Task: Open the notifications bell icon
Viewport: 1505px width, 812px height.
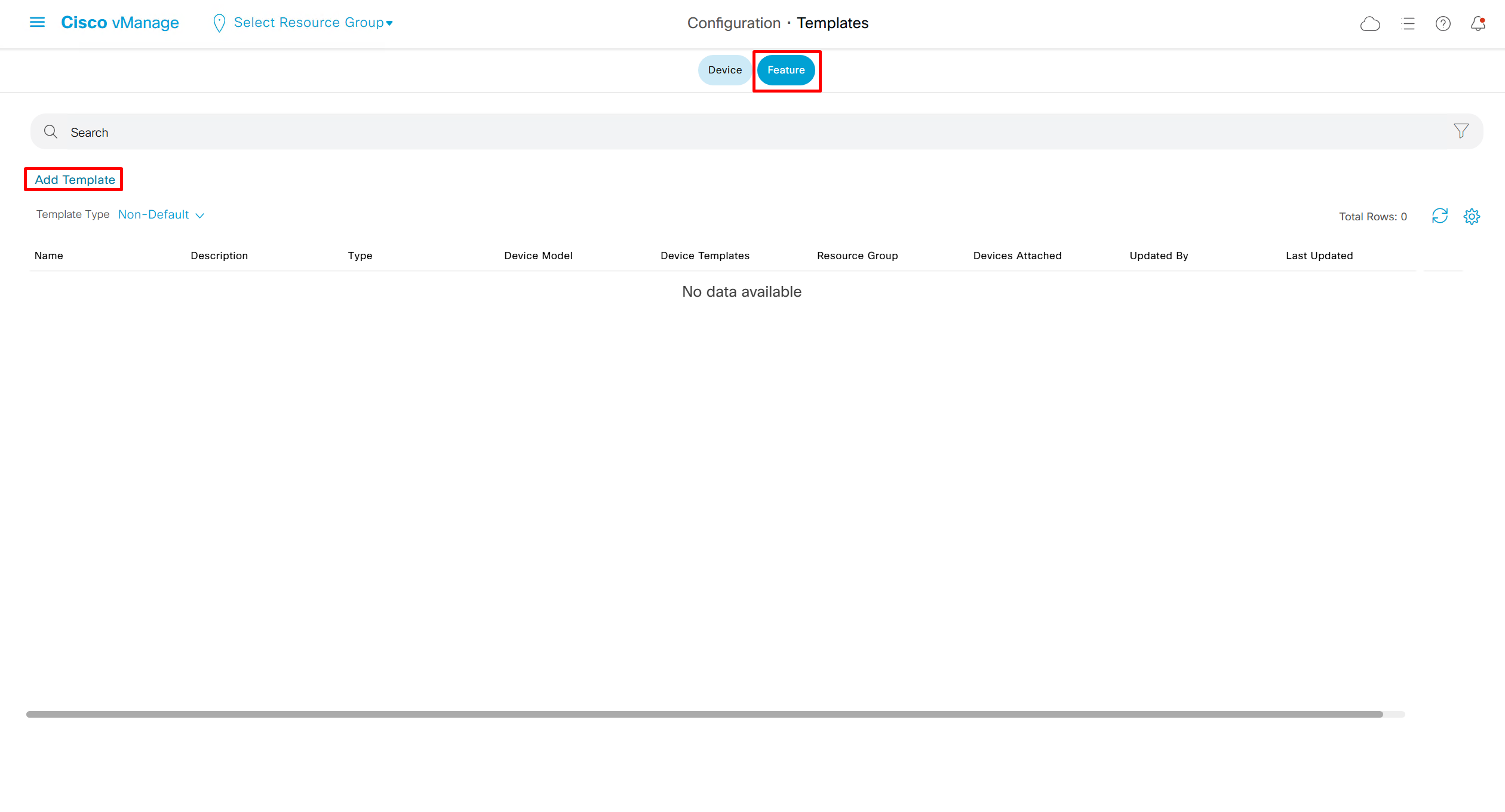Action: click(1478, 24)
